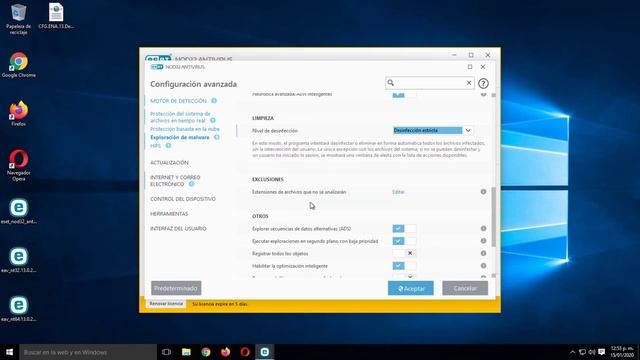The image size is (640, 360).
Task: Open Control del dispositivo section
Action: (183, 199)
